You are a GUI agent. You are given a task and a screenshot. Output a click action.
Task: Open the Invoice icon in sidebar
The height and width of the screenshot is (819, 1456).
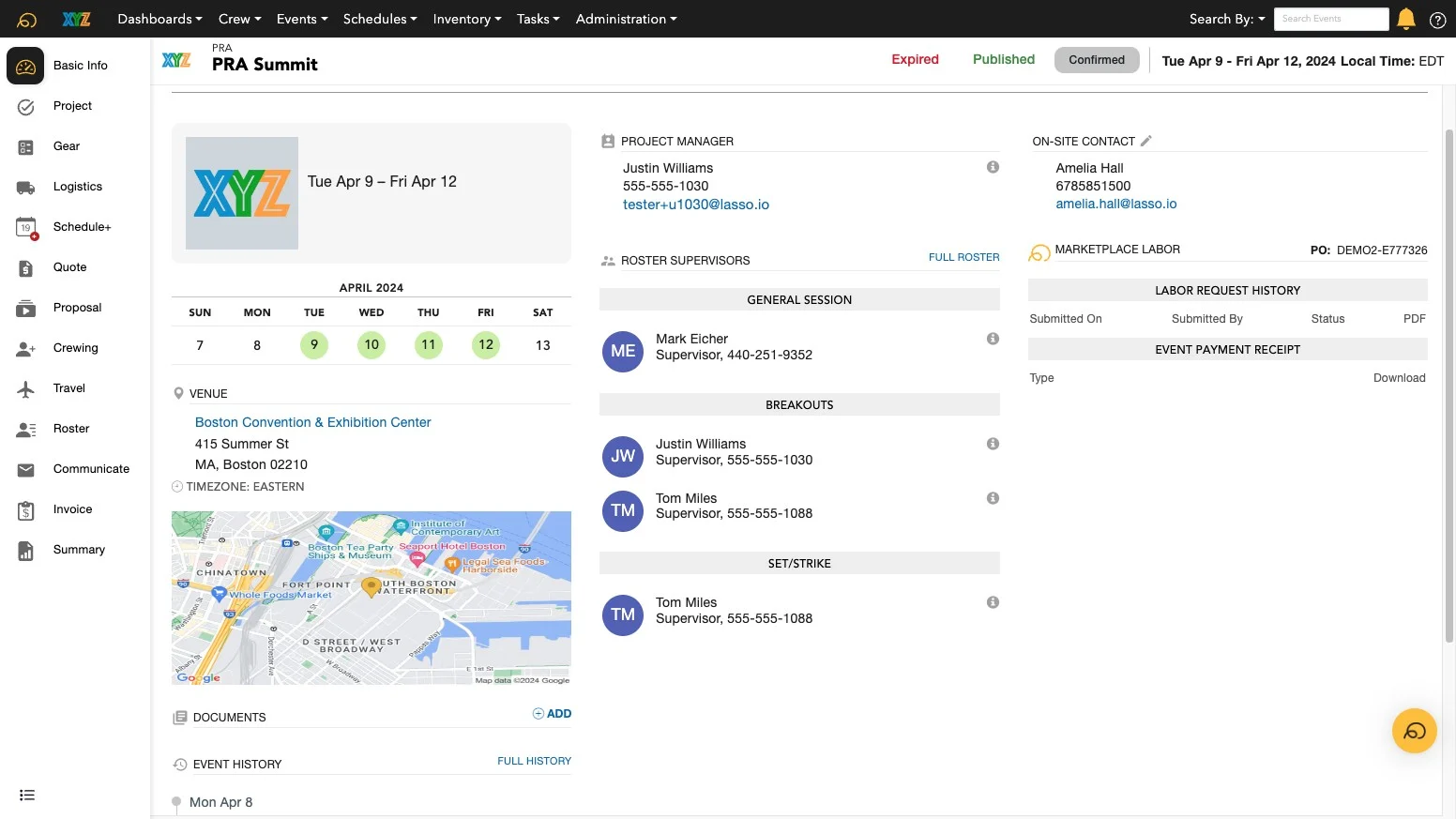tap(26, 510)
